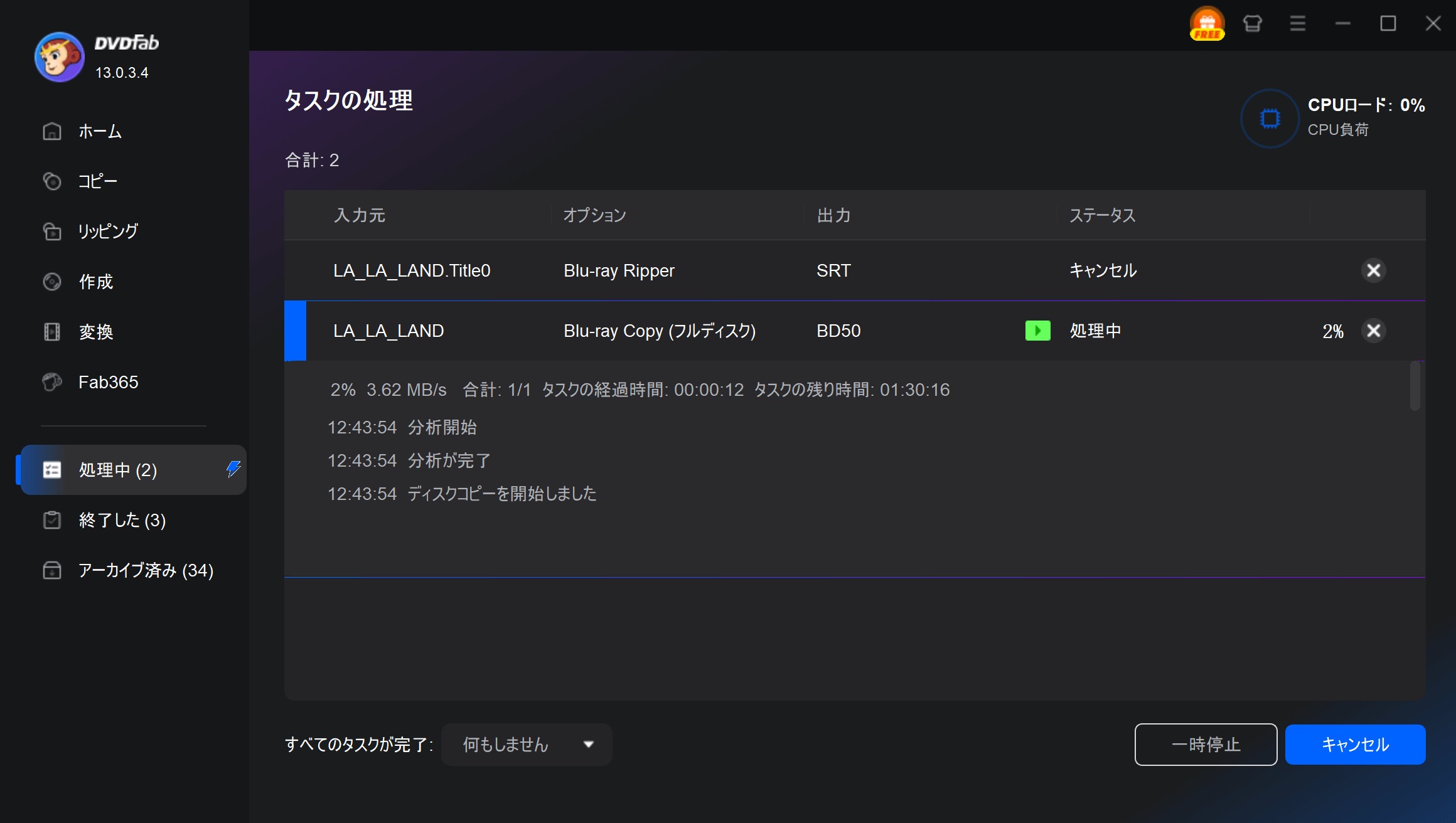Click the 処理中 status text
Image resolution: width=1456 pixels, height=823 pixels.
1095,331
